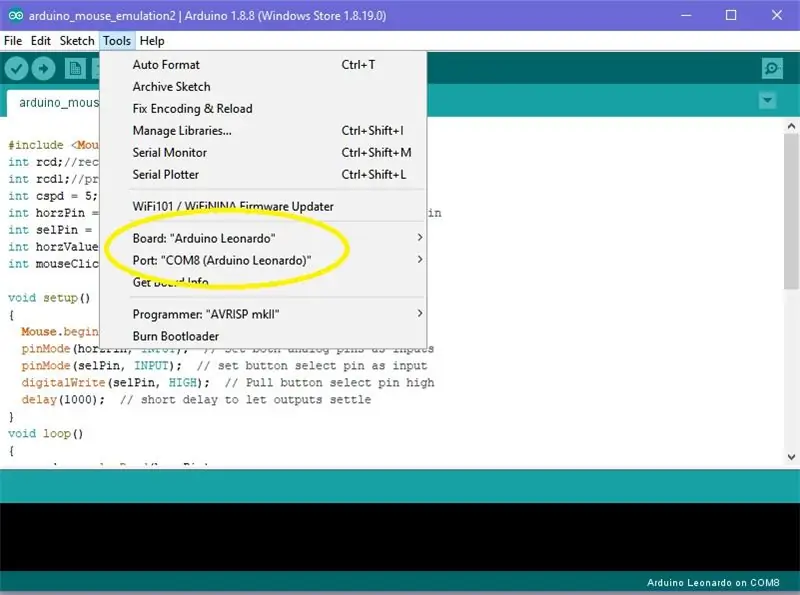800x595 pixels.
Task: Open the Serial Monitor magnifier icon
Action: pos(772,68)
